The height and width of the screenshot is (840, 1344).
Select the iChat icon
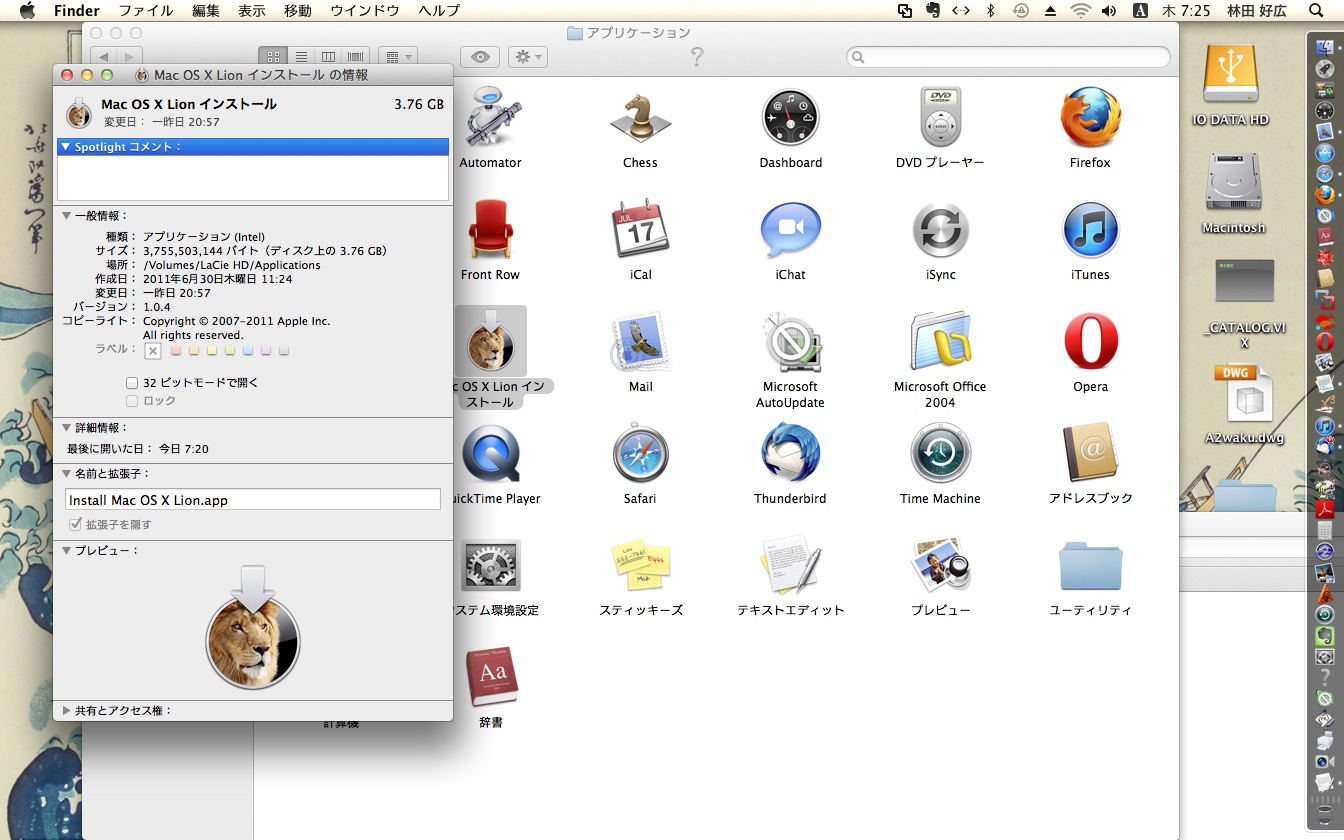tap(790, 230)
